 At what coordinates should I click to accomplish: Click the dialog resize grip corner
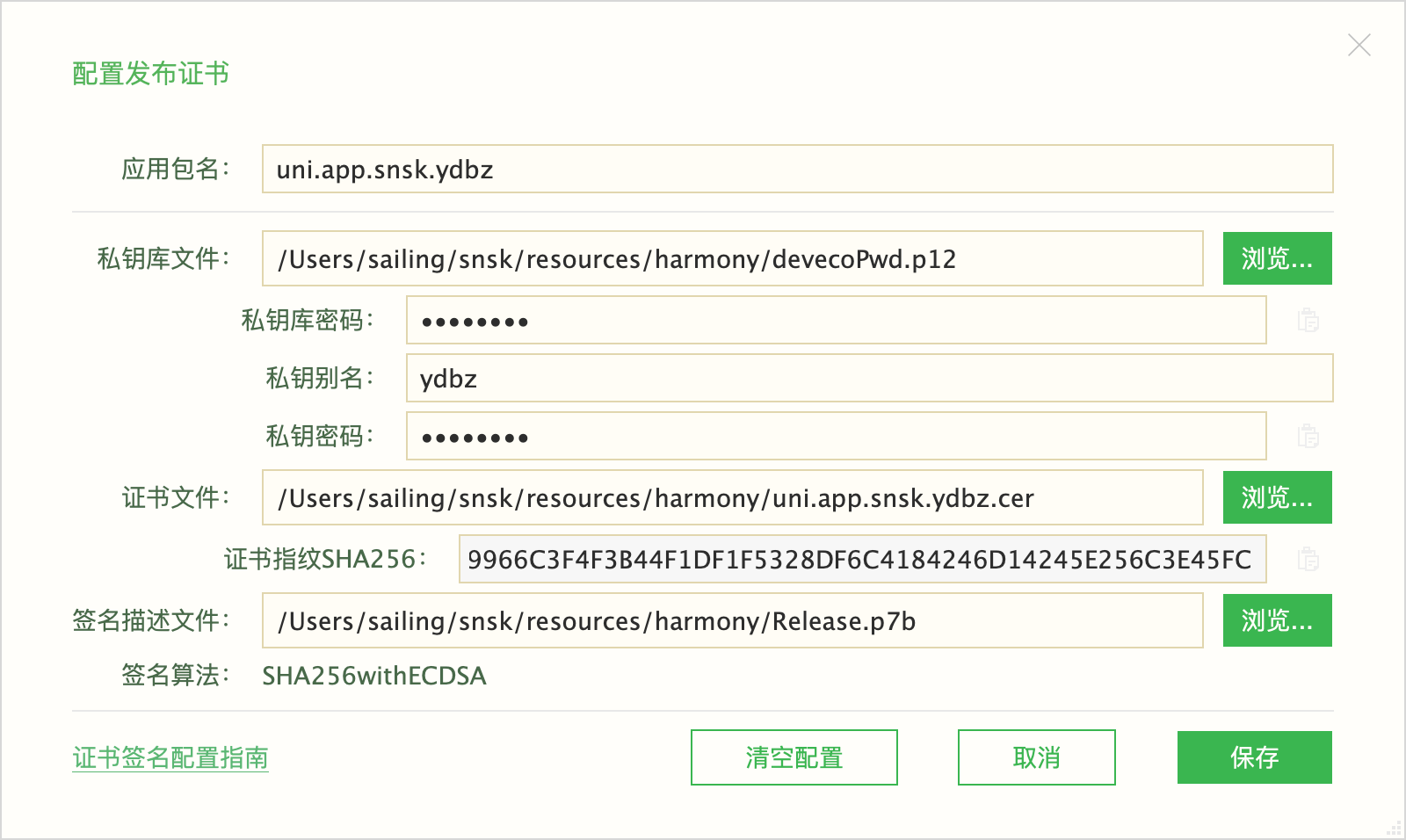point(1395,829)
